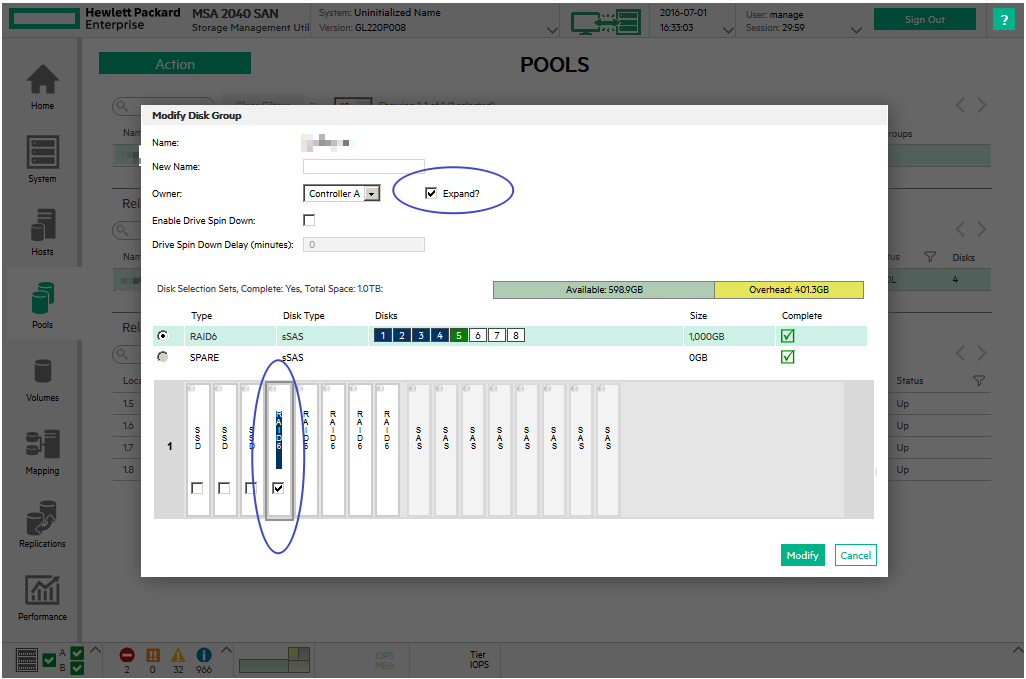
Task: Click the Tier IOPS footer label
Action: pyautogui.click(x=479, y=659)
